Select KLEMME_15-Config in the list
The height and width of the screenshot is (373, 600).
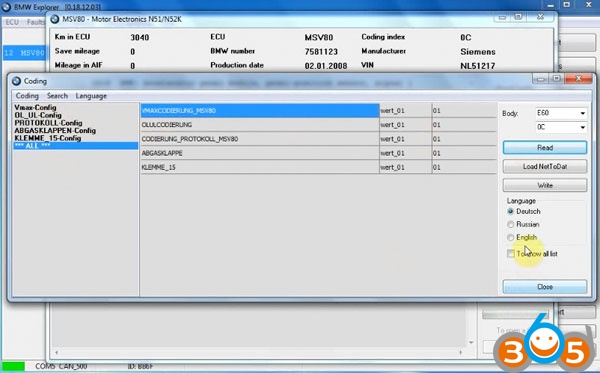click(47, 138)
